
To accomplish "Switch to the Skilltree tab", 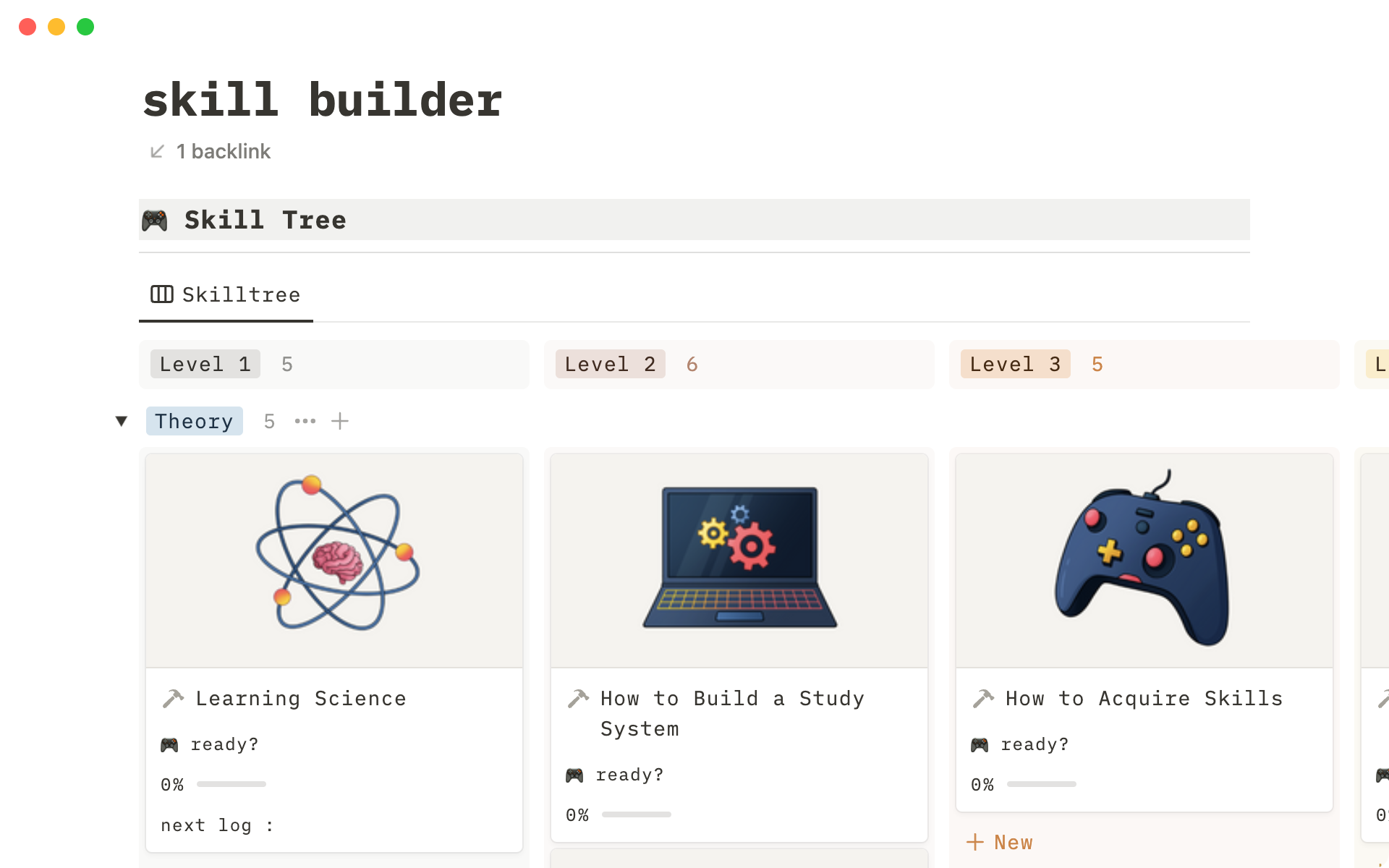I will [x=226, y=294].
